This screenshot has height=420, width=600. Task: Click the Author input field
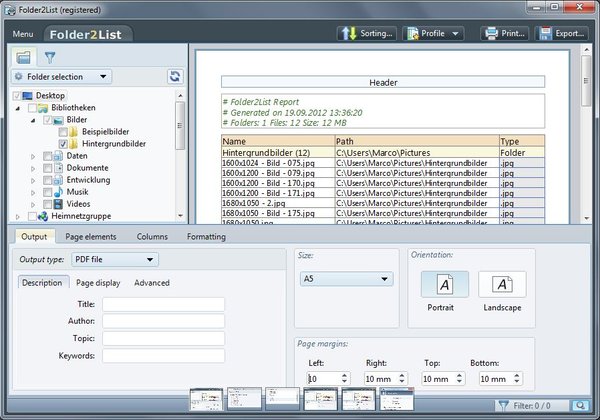tap(163, 321)
